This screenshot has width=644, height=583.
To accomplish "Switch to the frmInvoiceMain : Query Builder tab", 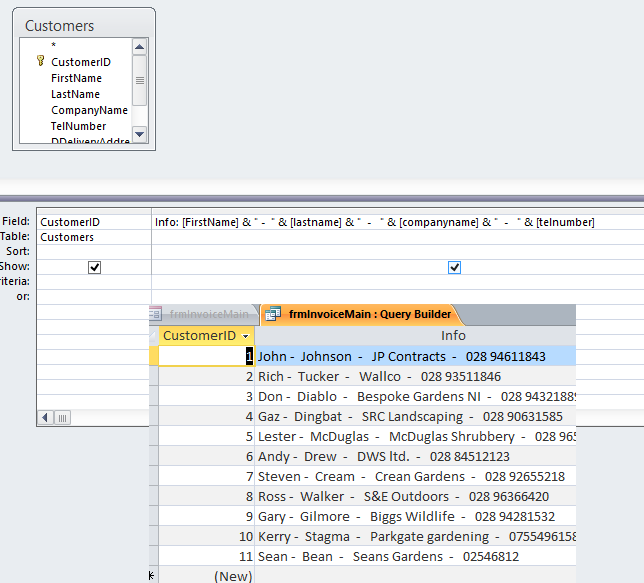I will pyautogui.click(x=362, y=314).
